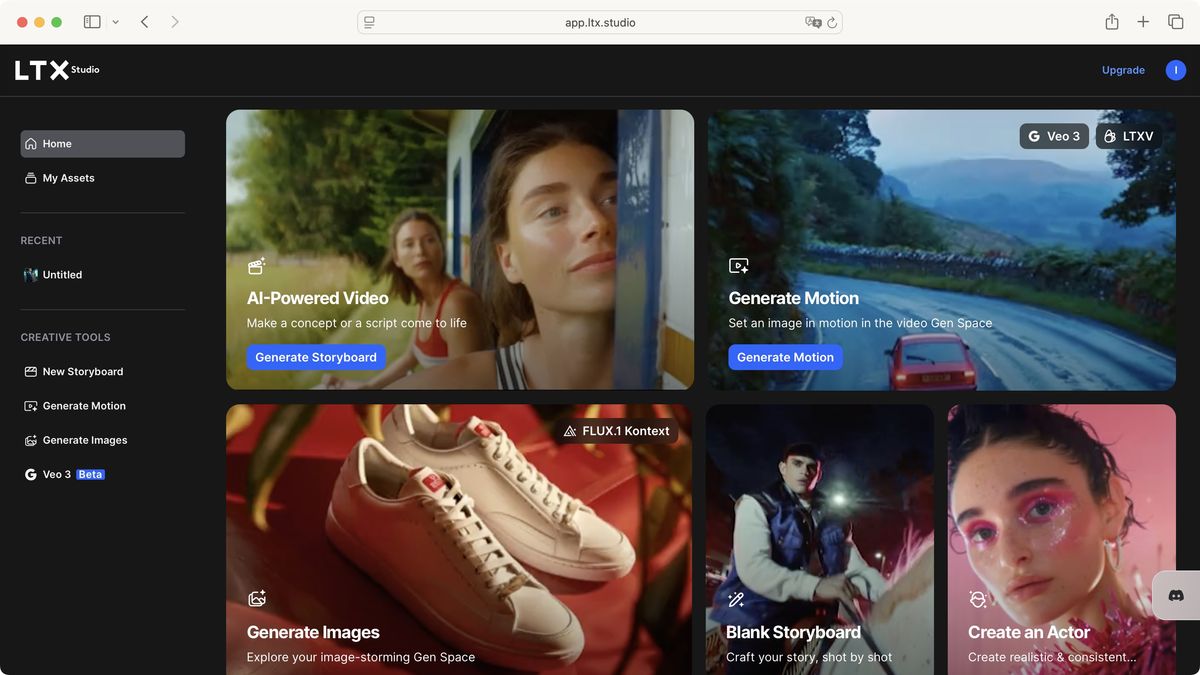Viewport: 1200px width, 675px height.
Task: Open the Generate Images sneaker card
Action: 460,540
